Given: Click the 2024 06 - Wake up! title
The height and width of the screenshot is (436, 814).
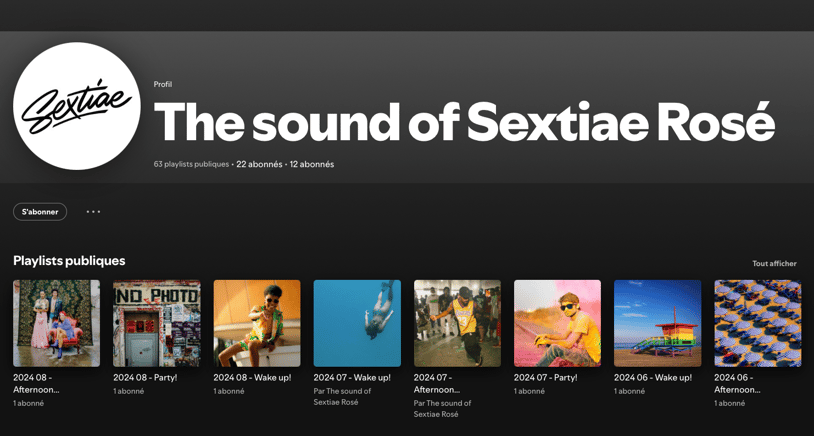Looking at the screenshot, I should coord(653,377).
